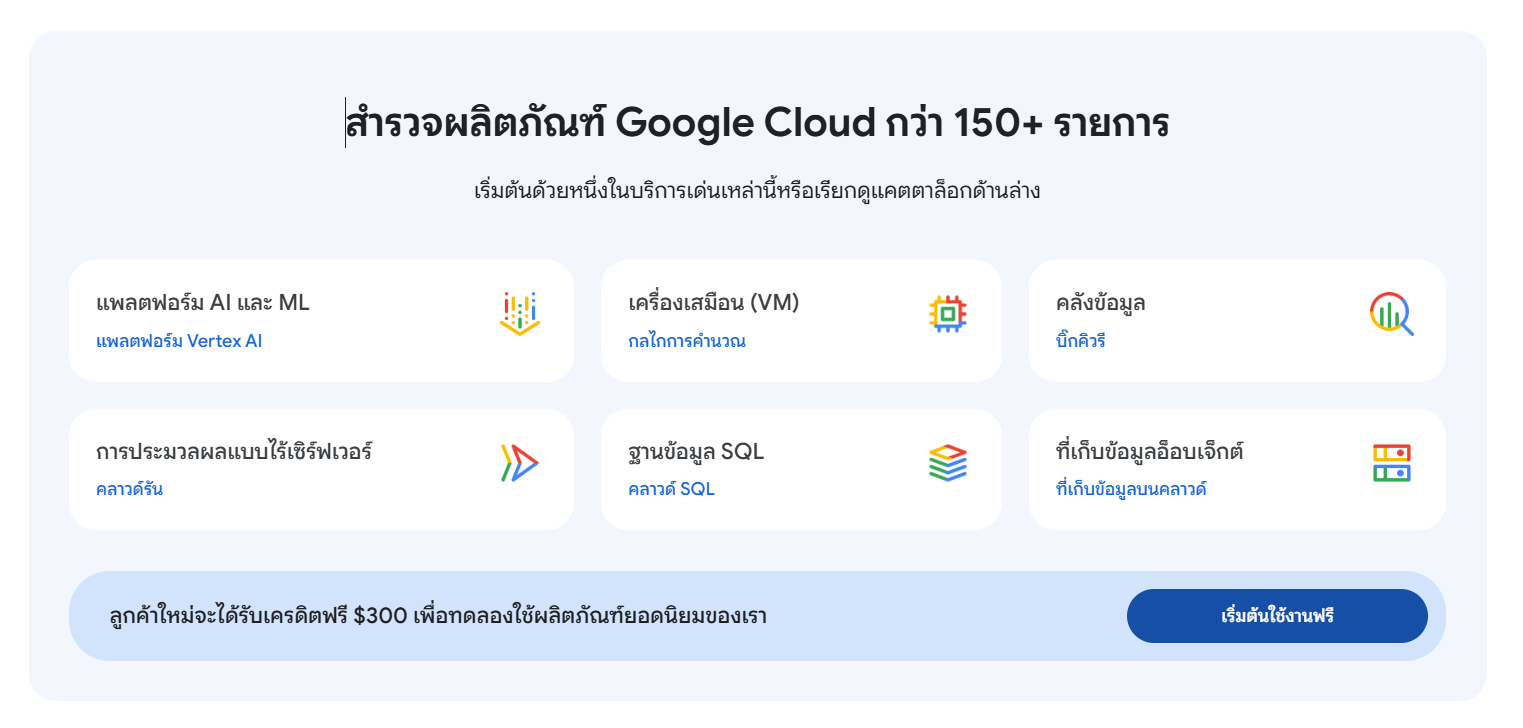Image resolution: width=1523 pixels, height=728 pixels.
Task: Open the แพลตฟอร์ม Vertex AI link
Action: point(179,341)
